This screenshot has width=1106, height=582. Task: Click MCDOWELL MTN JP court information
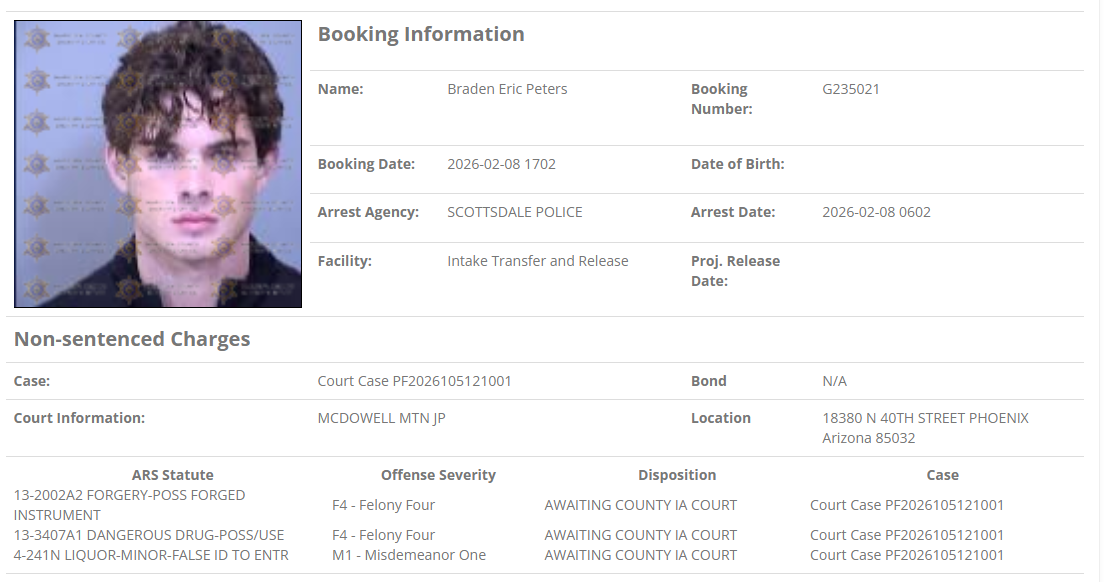(x=381, y=418)
